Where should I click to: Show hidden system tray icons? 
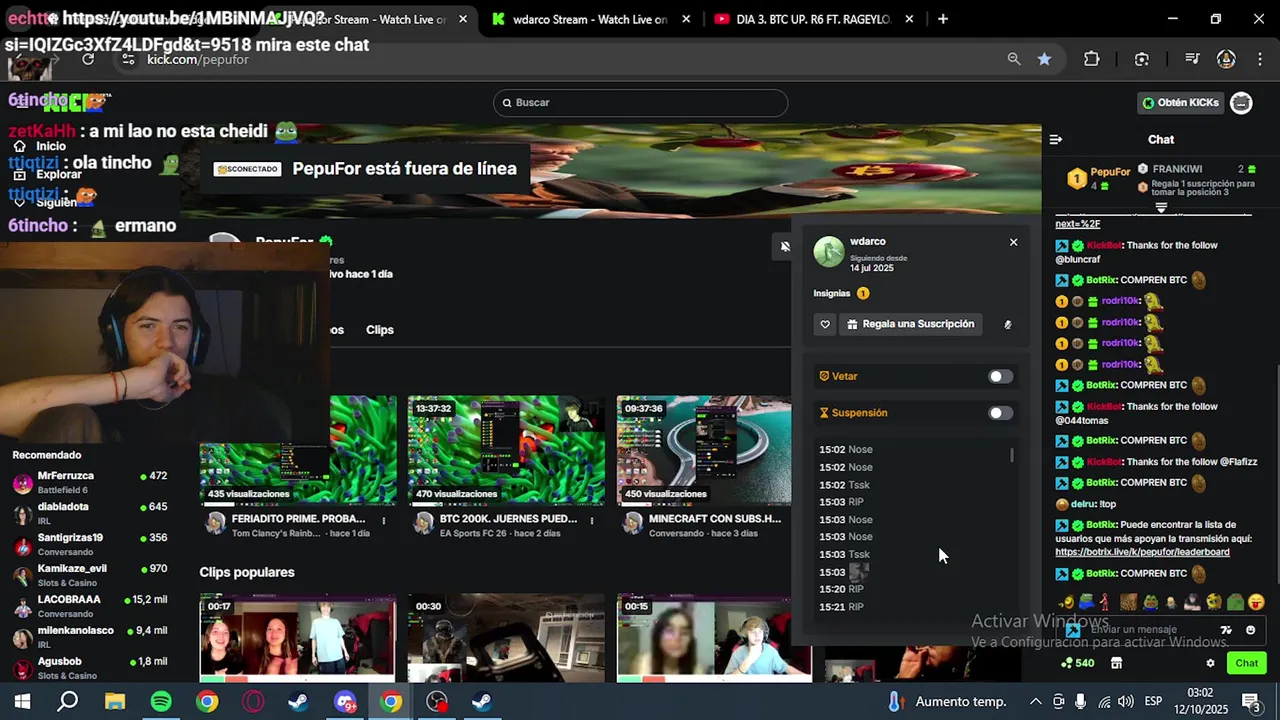(1036, 702)
